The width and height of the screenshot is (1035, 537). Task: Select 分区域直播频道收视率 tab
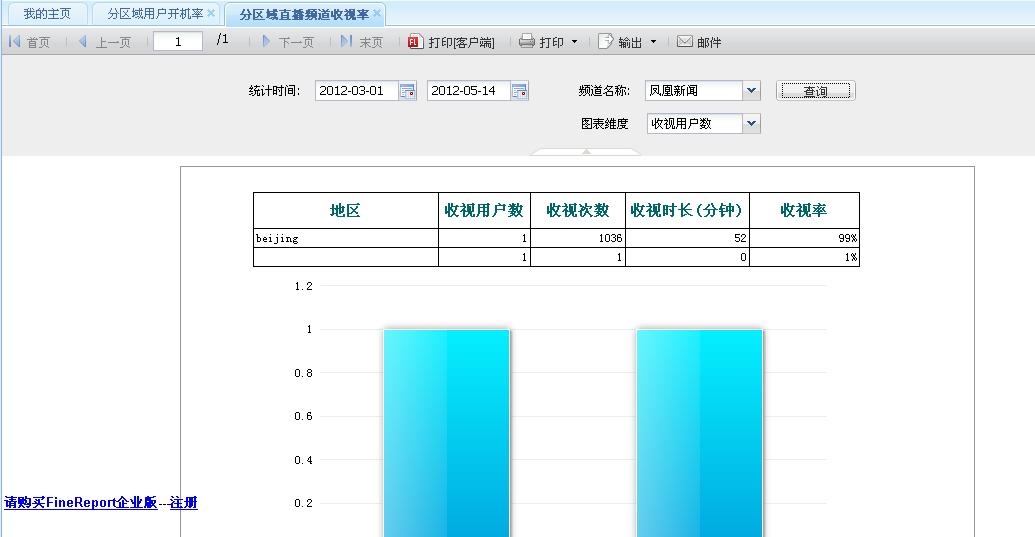click(x=304, y=15)
